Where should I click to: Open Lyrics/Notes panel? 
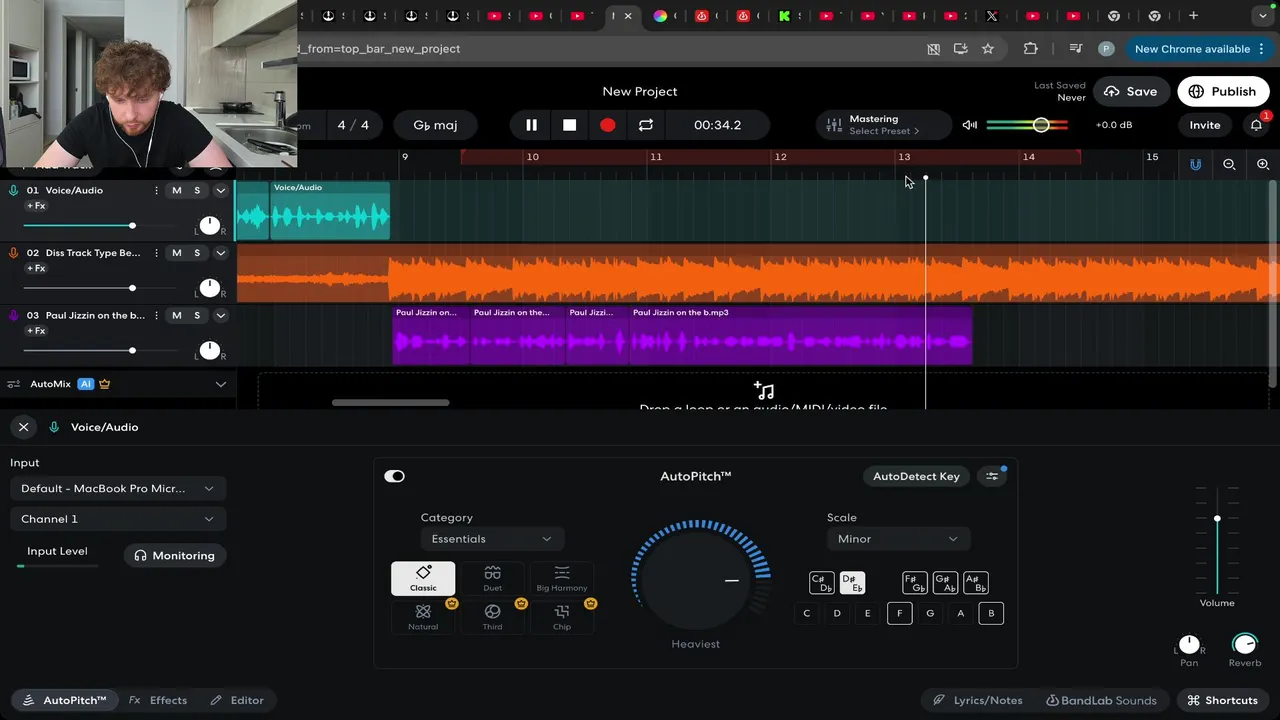point(978,700)
